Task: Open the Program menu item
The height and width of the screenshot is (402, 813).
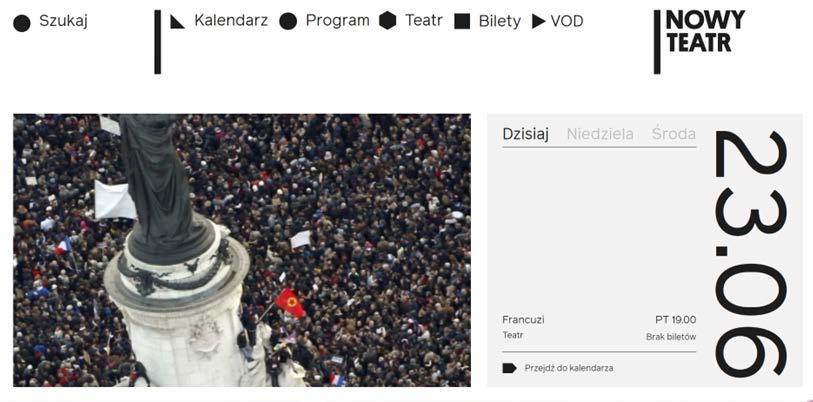Action: [338, 21]
